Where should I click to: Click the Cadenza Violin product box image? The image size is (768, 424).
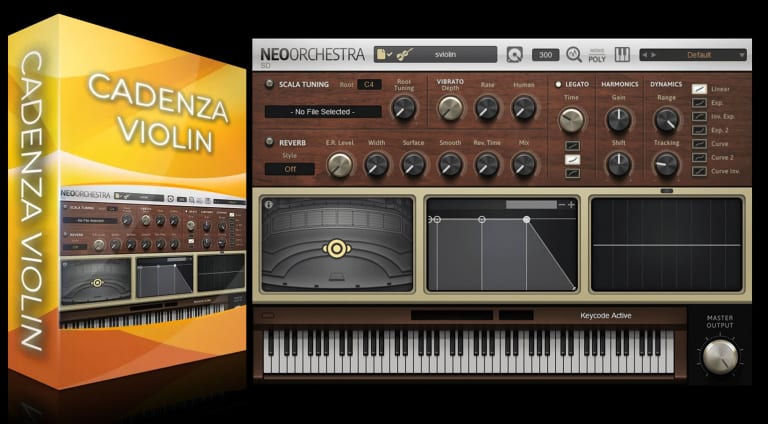pyautogui.click(x=127, y=202)
